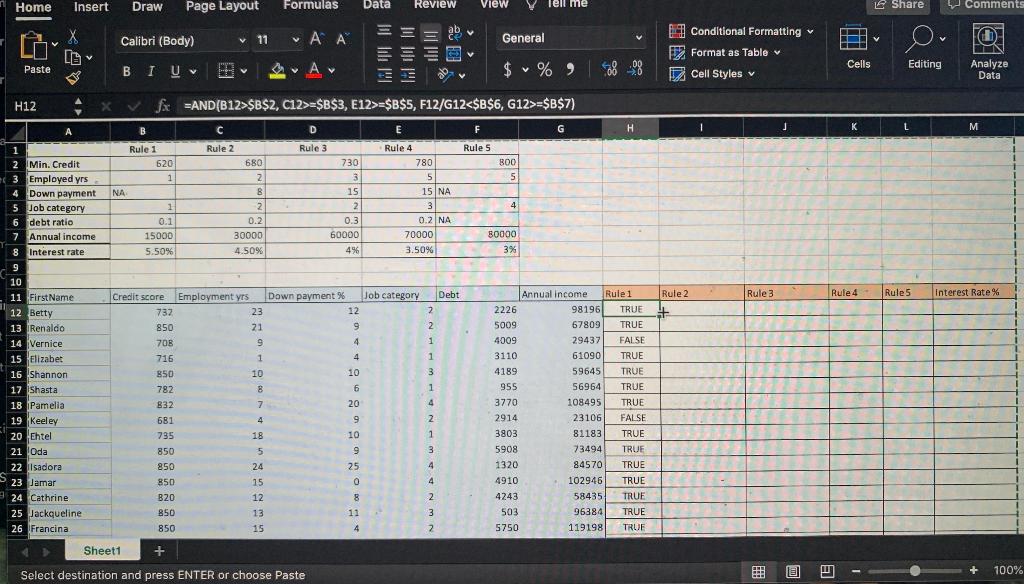Switch to the Data tab
This screenshot has width=1024, height=584.
(377, 5)
